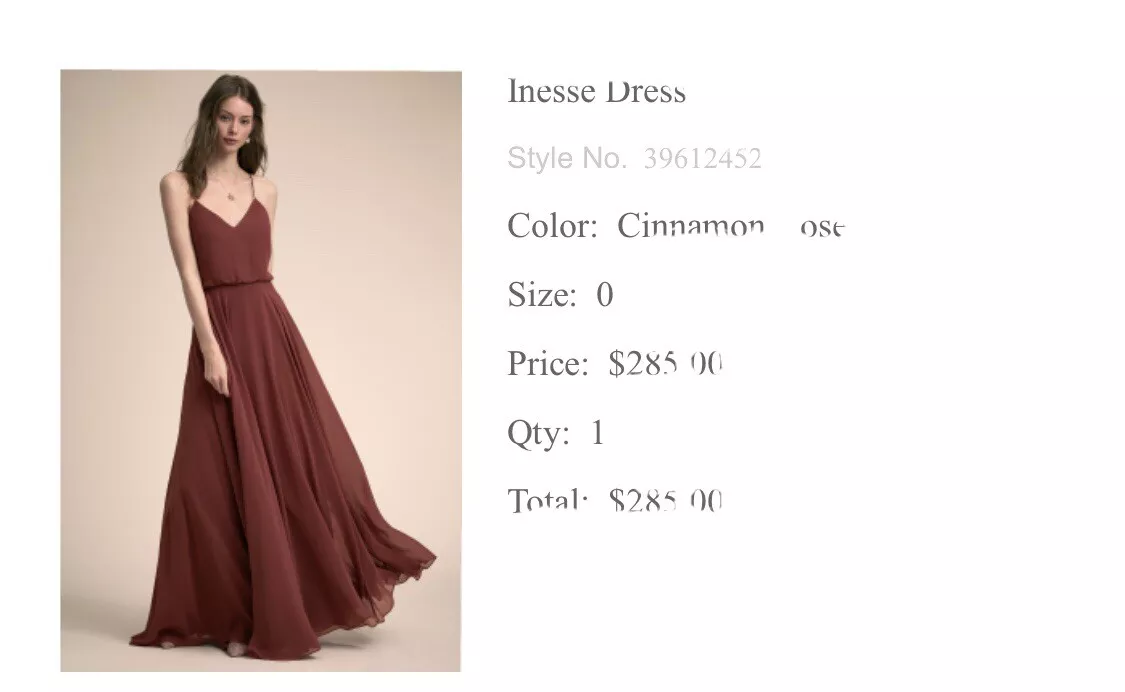
Task: Select the $285.00 price amount
Action: [665, 363]
